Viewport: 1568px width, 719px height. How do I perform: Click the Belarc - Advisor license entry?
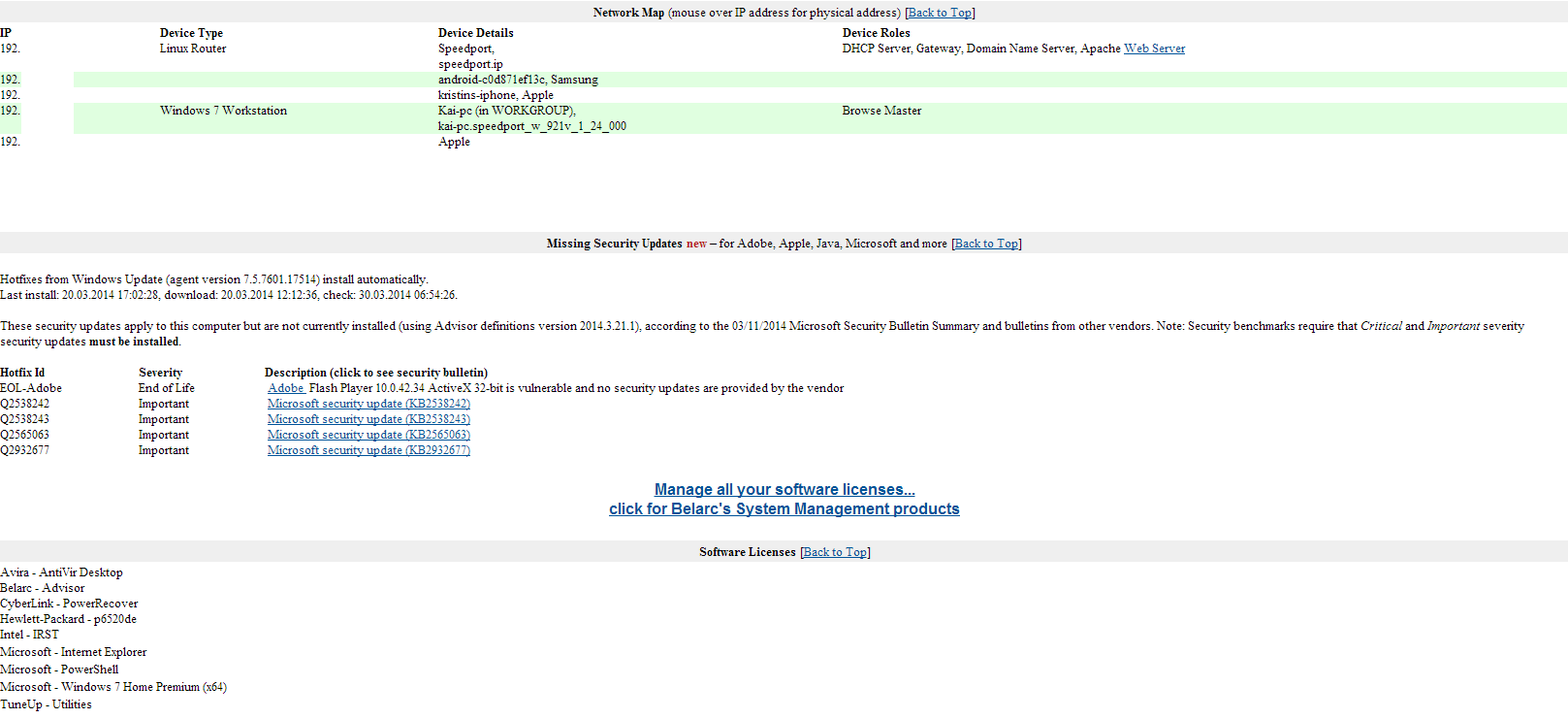coord(42,588)
